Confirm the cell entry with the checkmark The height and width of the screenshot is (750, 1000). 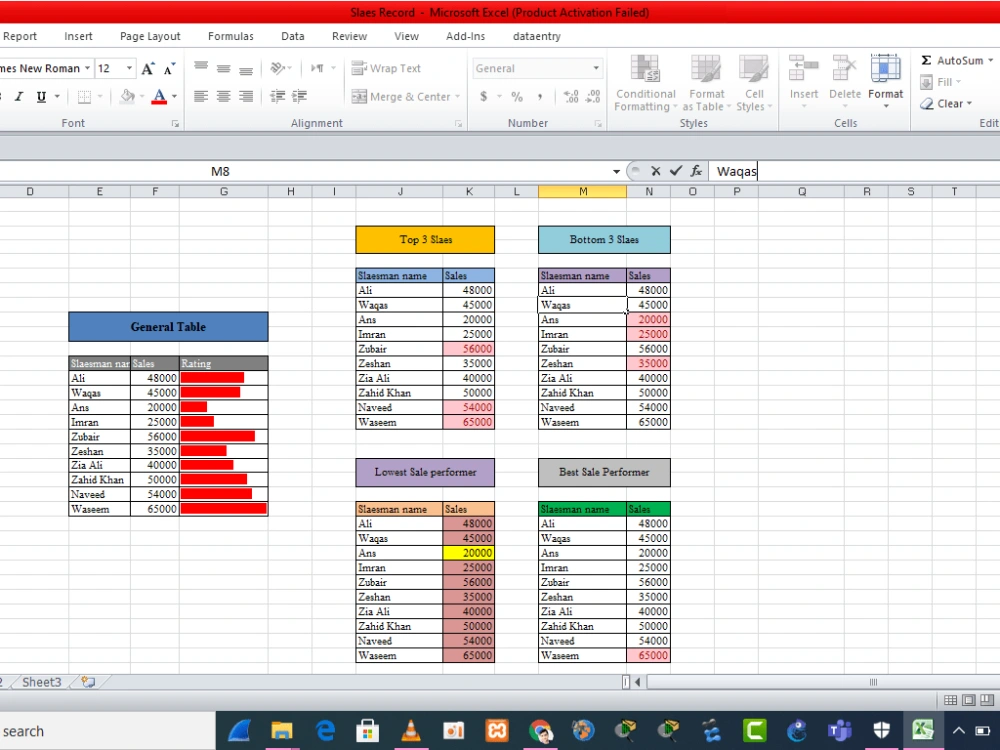pos(674,171)
